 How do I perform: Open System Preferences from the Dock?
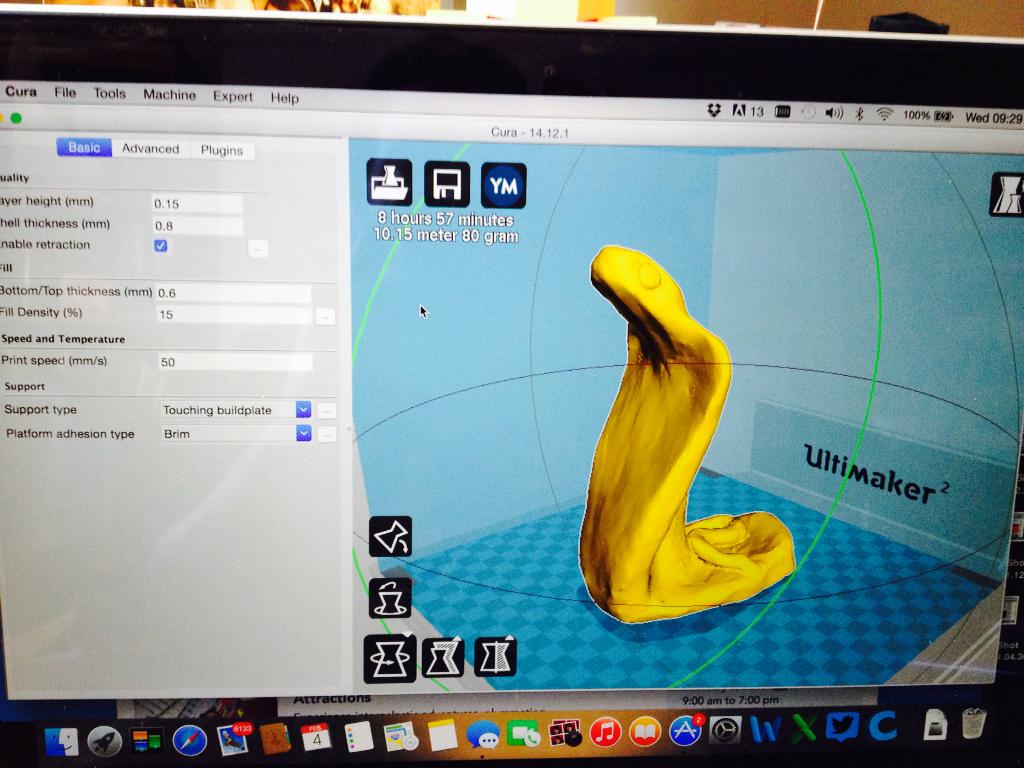click(725, 730)
